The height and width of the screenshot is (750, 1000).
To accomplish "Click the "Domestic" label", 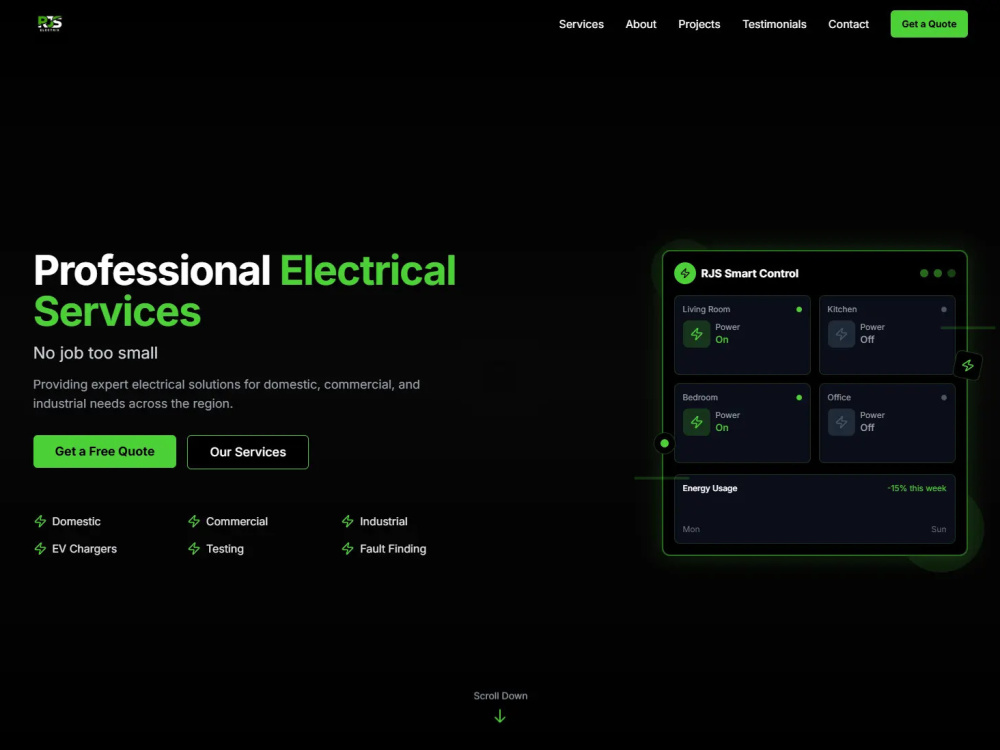I will pos(76,522).
